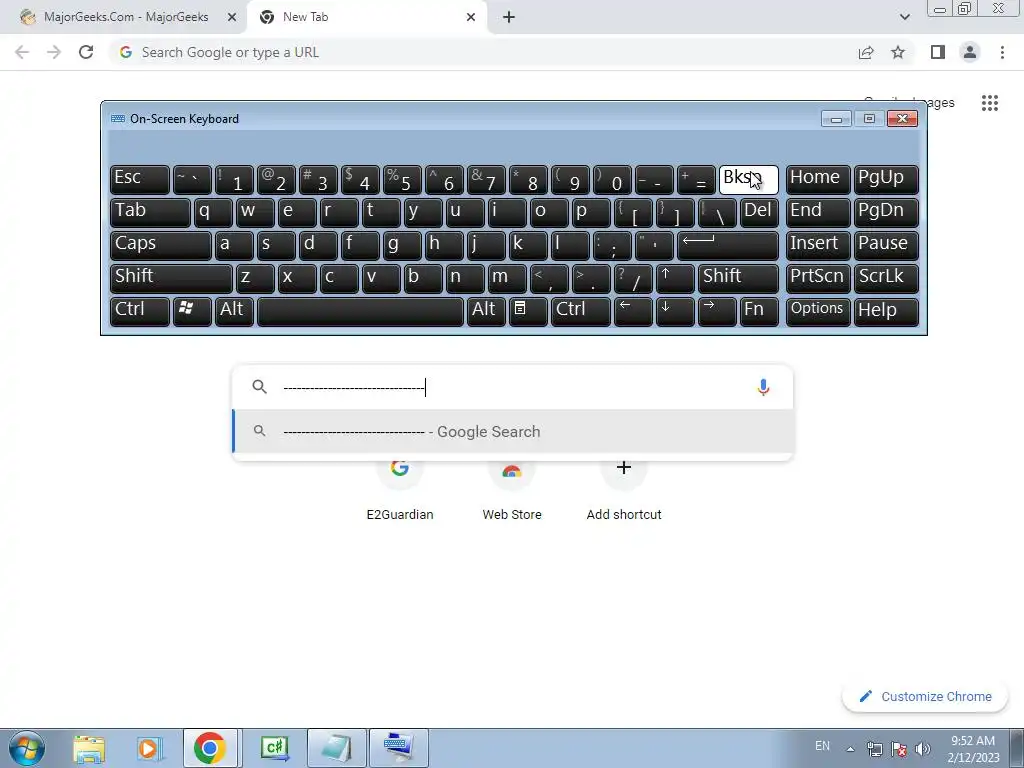The width and height of the screenshot is (1024, 768).
Task: Click the EN language indicator
Action: coord(822,746)
